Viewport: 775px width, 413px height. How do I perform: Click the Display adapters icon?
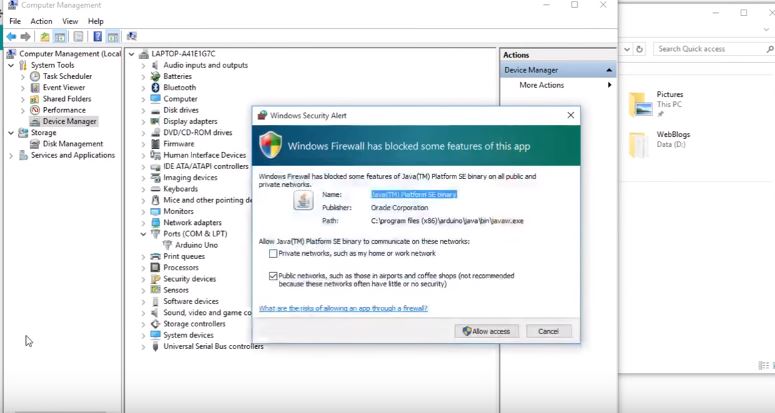tap(155, 121)
